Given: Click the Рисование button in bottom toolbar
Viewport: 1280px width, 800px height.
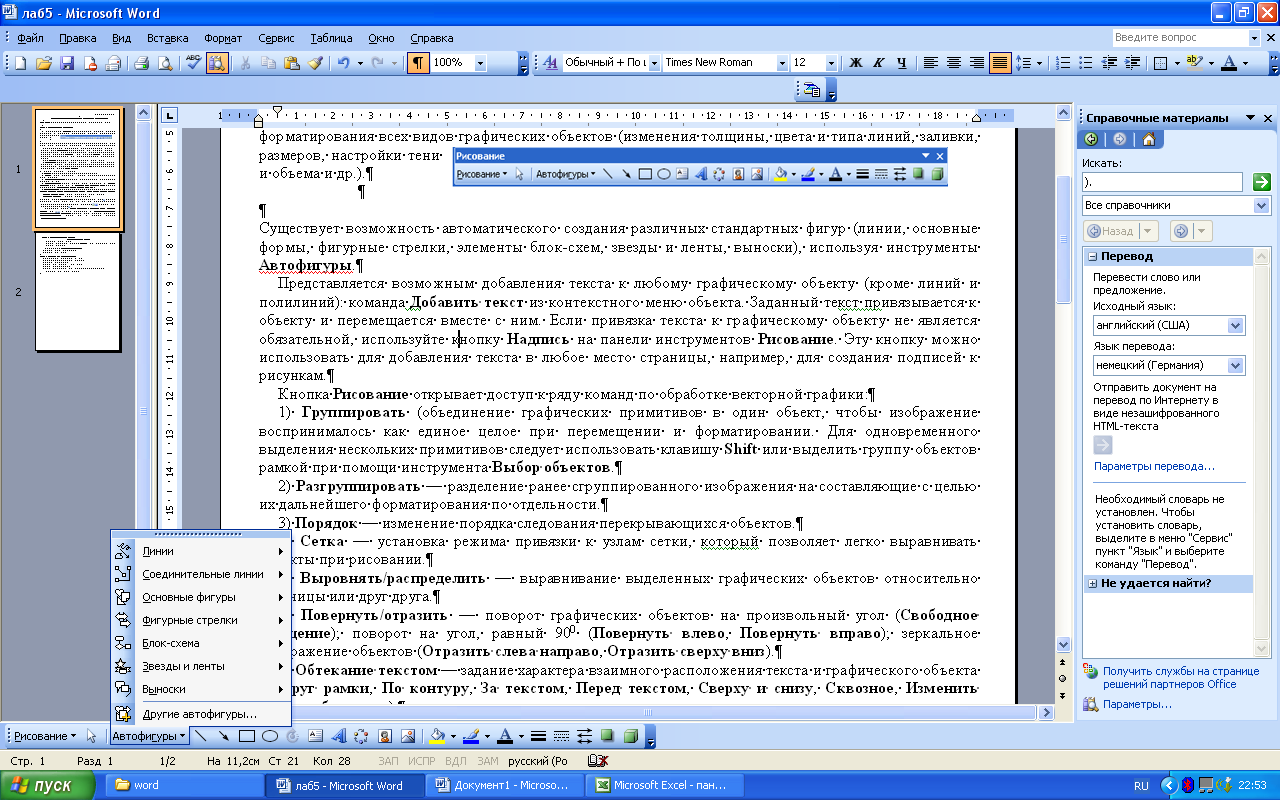Looking at the screenshot, I should point(45,736).
